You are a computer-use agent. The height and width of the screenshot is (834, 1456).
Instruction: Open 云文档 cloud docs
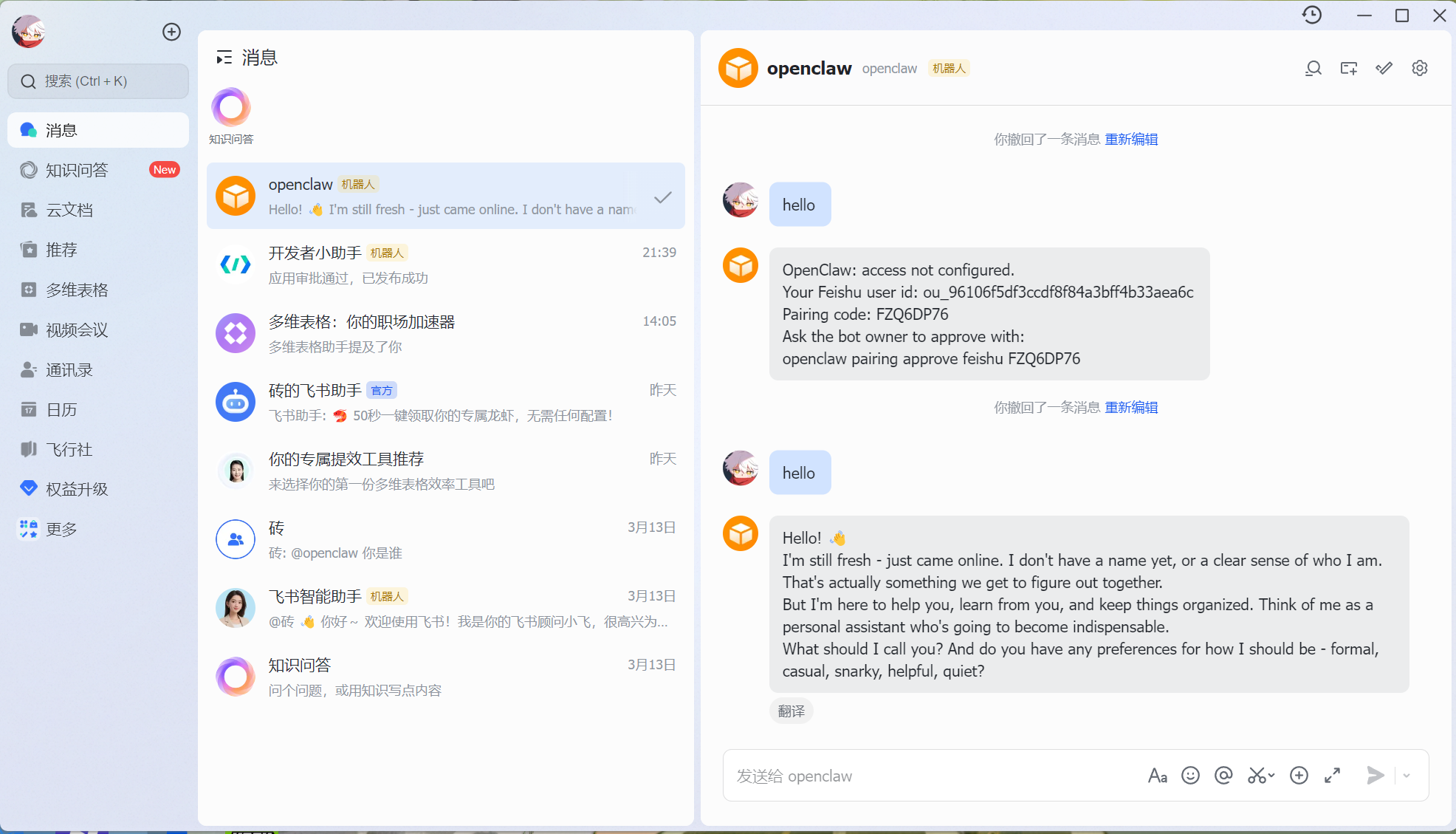(98, 210)
